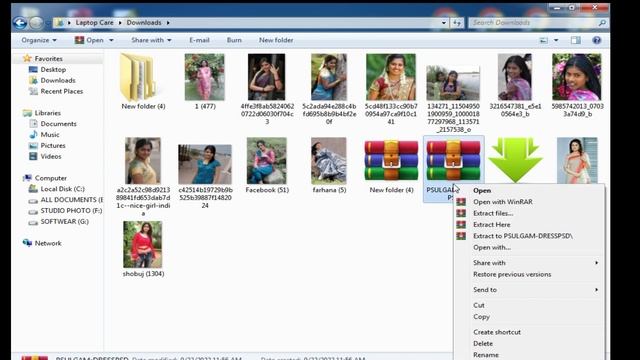The width and height of the screenshot is (640, 360).
Task: Click Laptop Care in the address bar
Action: [94, 23]
